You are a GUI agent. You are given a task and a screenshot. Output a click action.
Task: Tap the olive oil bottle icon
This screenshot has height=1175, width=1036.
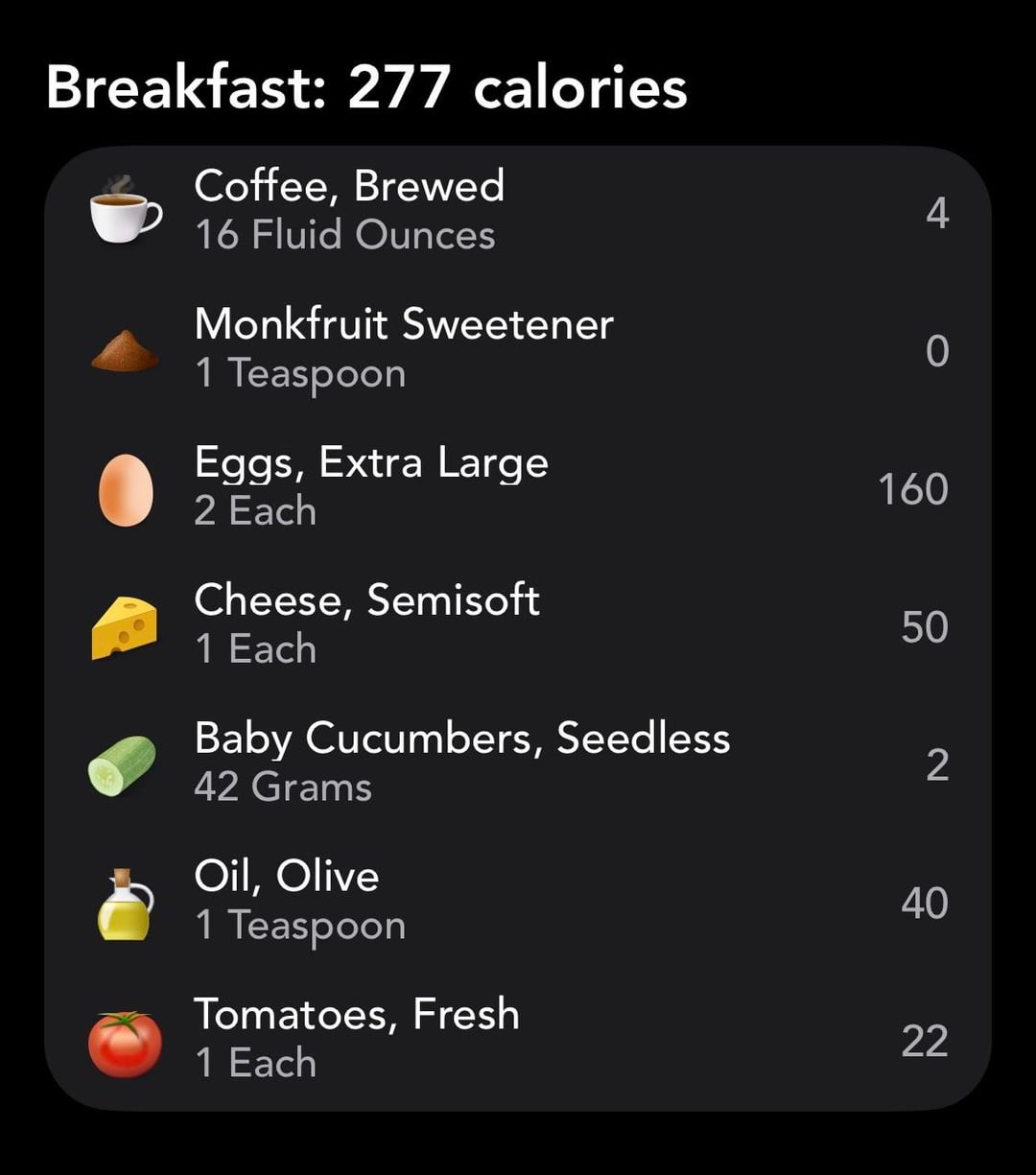click(125, 904)
